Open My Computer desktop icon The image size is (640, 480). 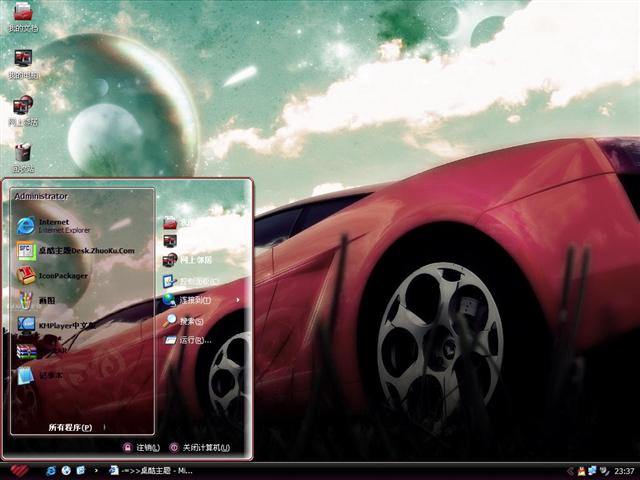[x=23, y=63]
